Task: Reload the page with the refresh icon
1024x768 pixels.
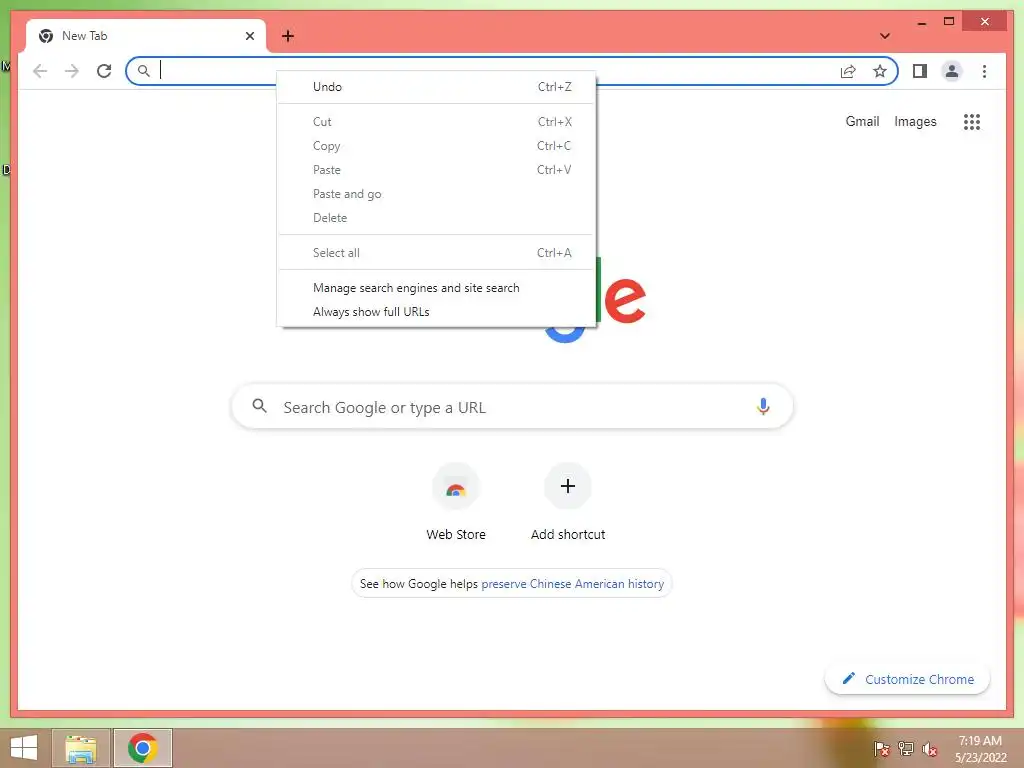Action: coord(104,71)
